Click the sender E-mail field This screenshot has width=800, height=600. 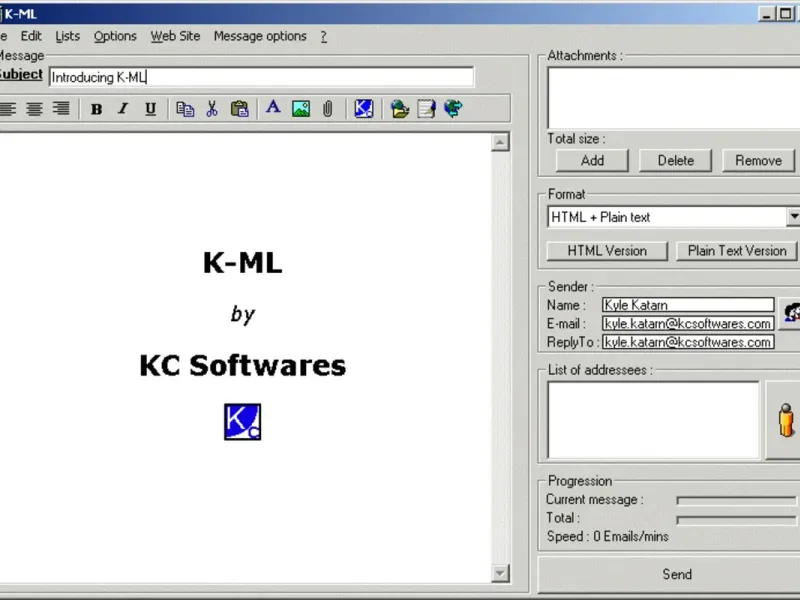688,323
